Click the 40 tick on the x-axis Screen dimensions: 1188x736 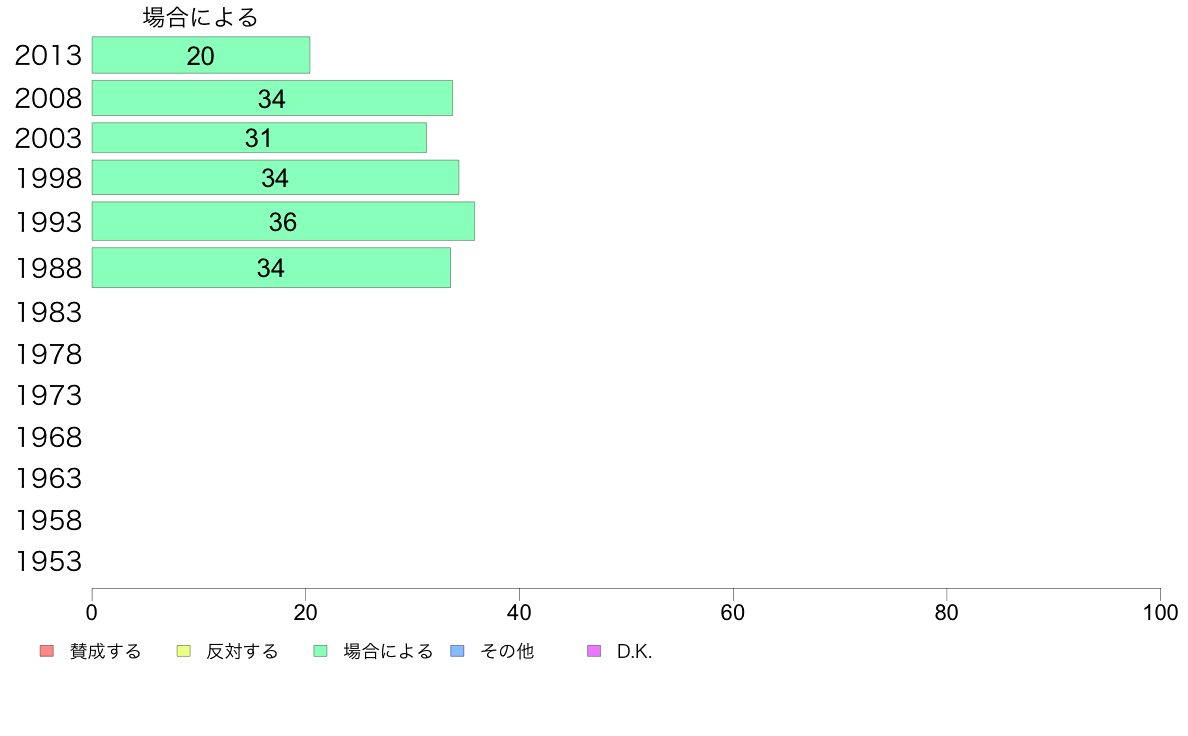(x=519, y=612)
